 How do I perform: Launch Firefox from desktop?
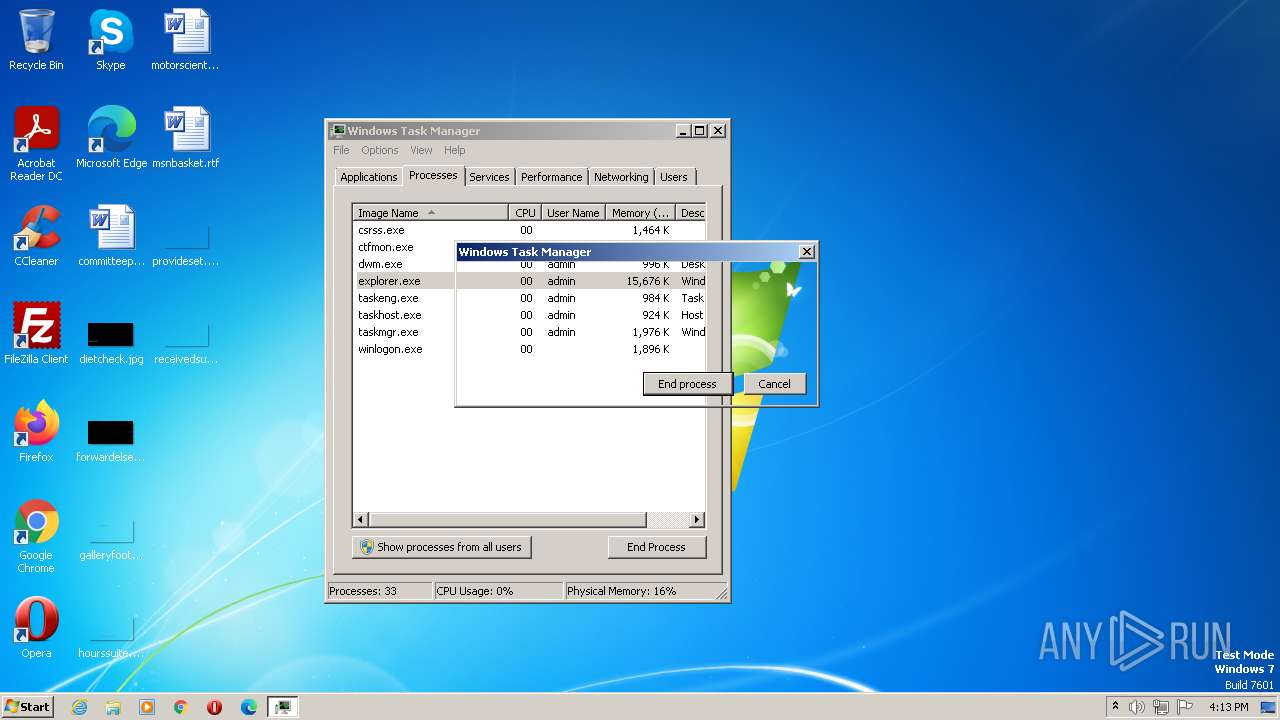pyautogui.click(x=36, y=432)
